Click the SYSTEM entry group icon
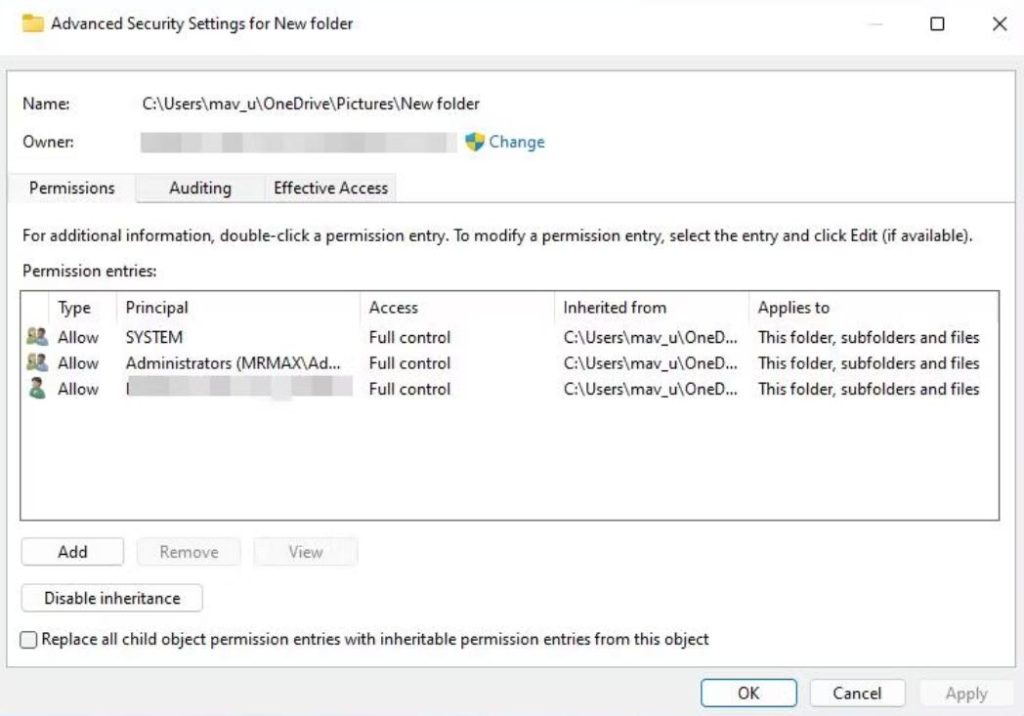Screen dimensions: 1024x716 [x=37, y=337]
